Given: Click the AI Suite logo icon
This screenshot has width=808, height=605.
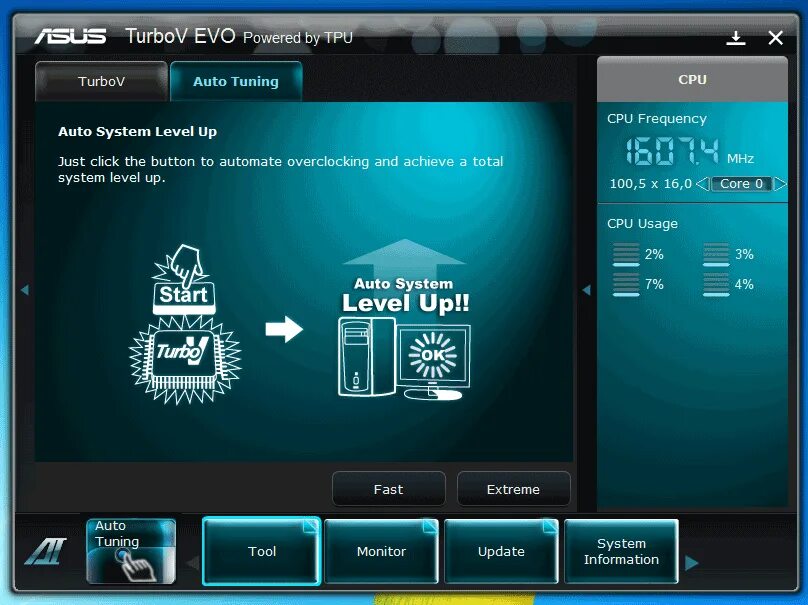Looking at the screenshot, I should [46, 551].
